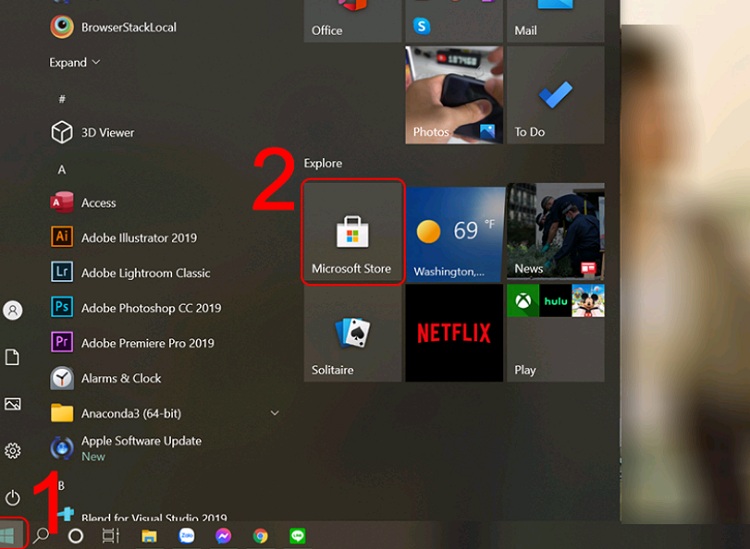Open Google Chrome from the taskbar
This screenshot has width=750, height=549.
260,536
